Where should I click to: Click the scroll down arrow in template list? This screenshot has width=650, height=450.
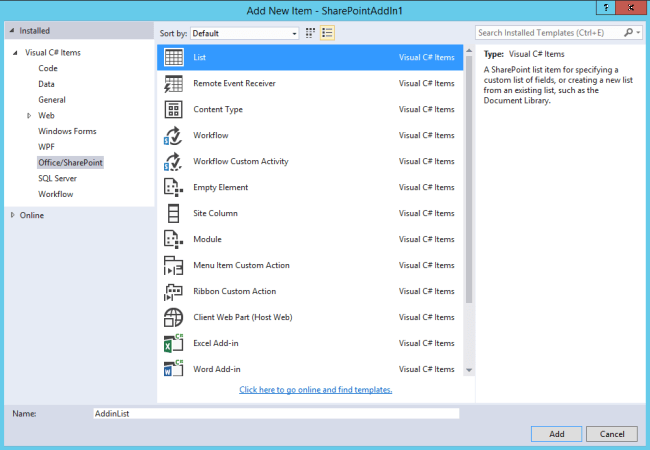click(469, 370)
